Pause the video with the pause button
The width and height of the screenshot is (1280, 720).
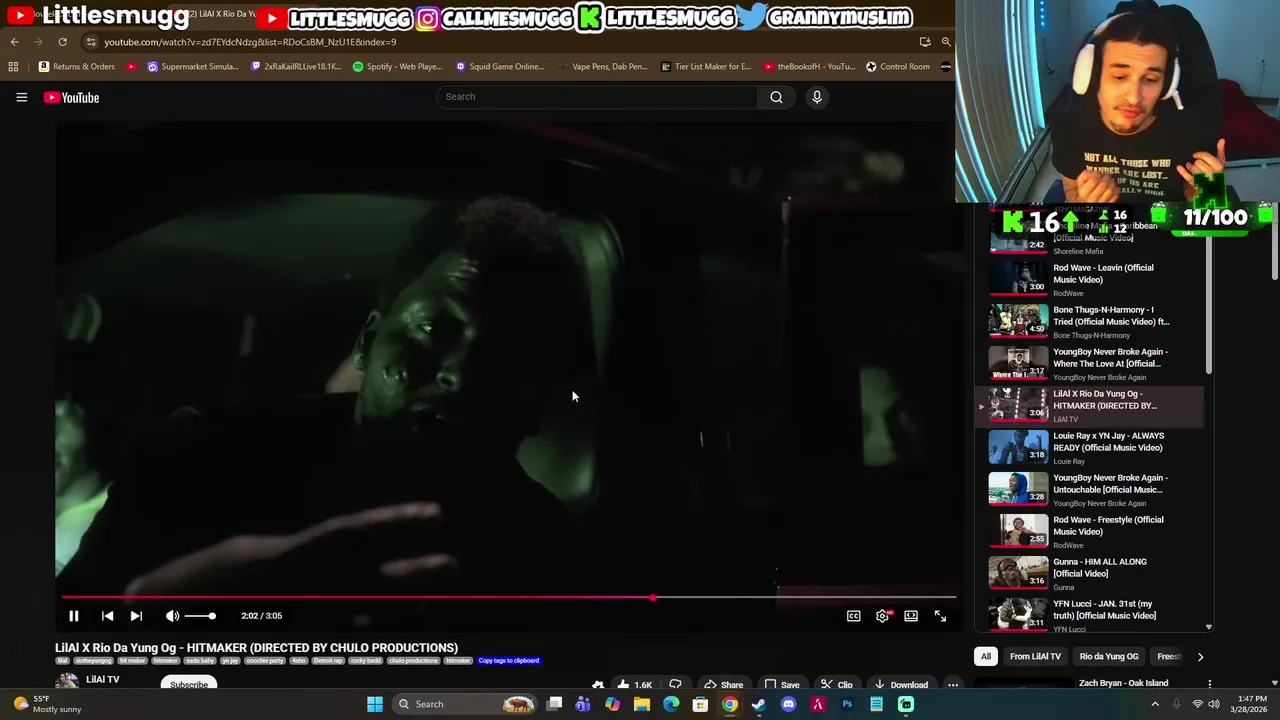[x=73, y=616]
